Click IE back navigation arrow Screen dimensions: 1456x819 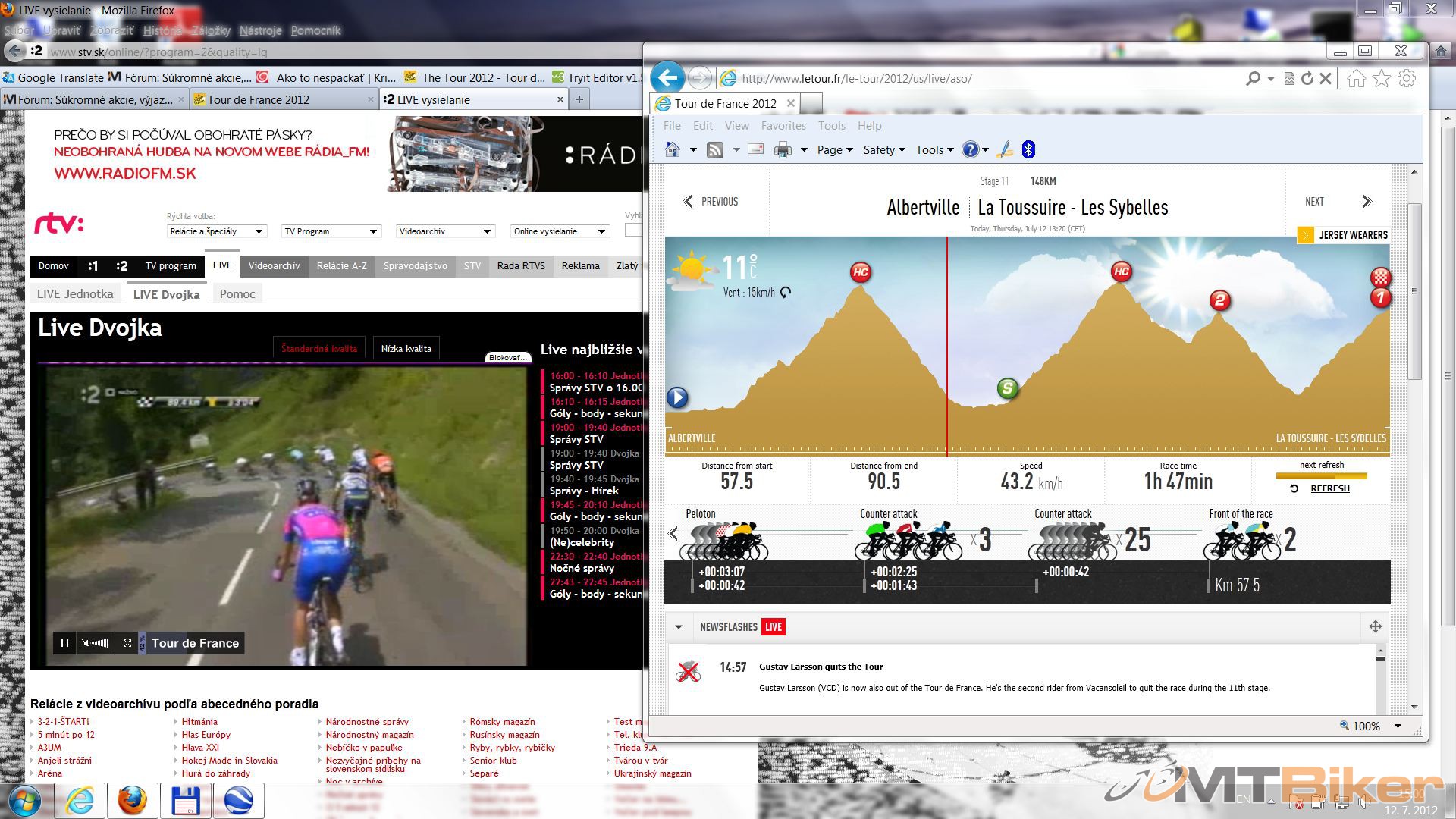click(667, 77)
